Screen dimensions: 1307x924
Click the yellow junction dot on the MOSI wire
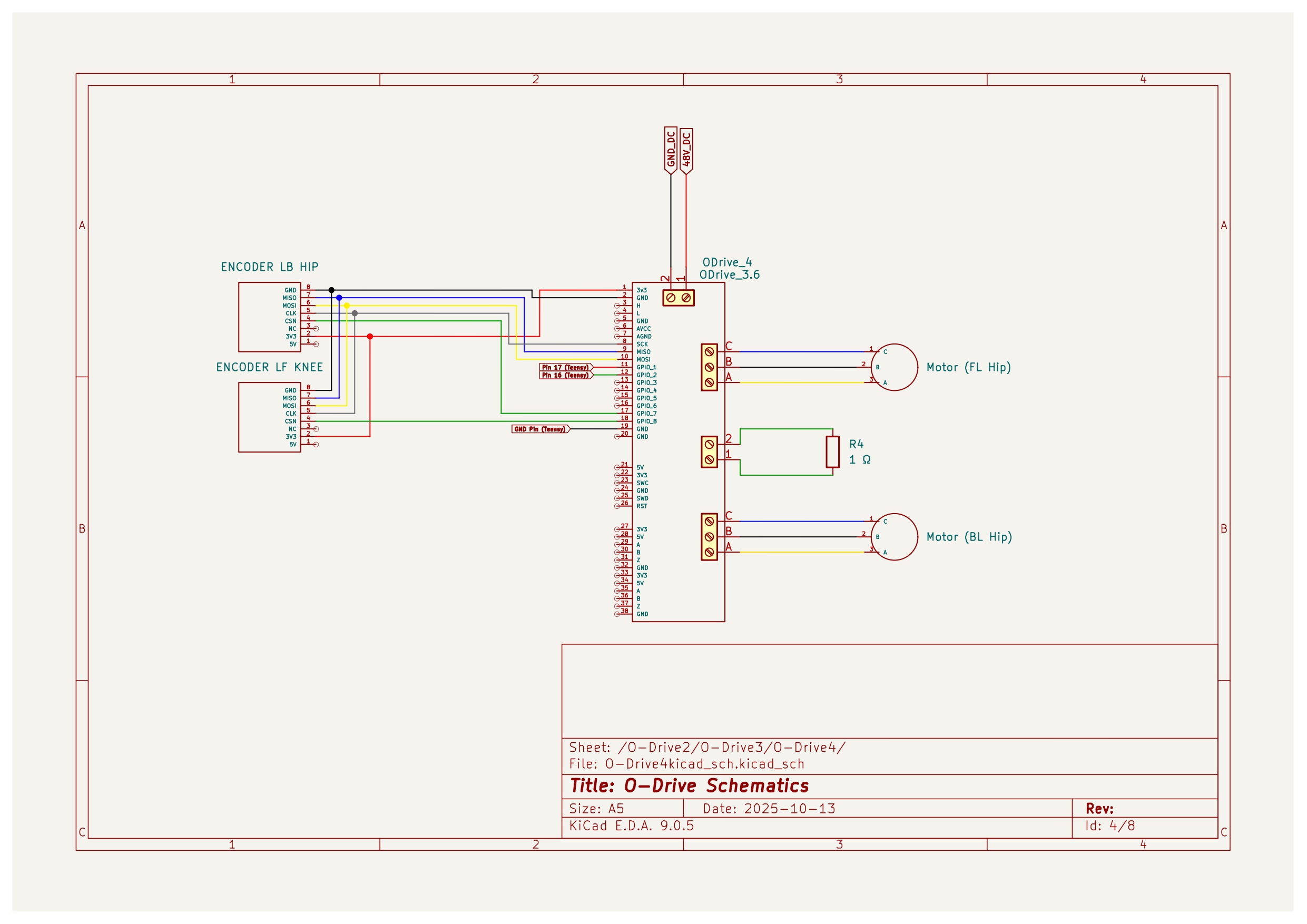pos(347,306)
